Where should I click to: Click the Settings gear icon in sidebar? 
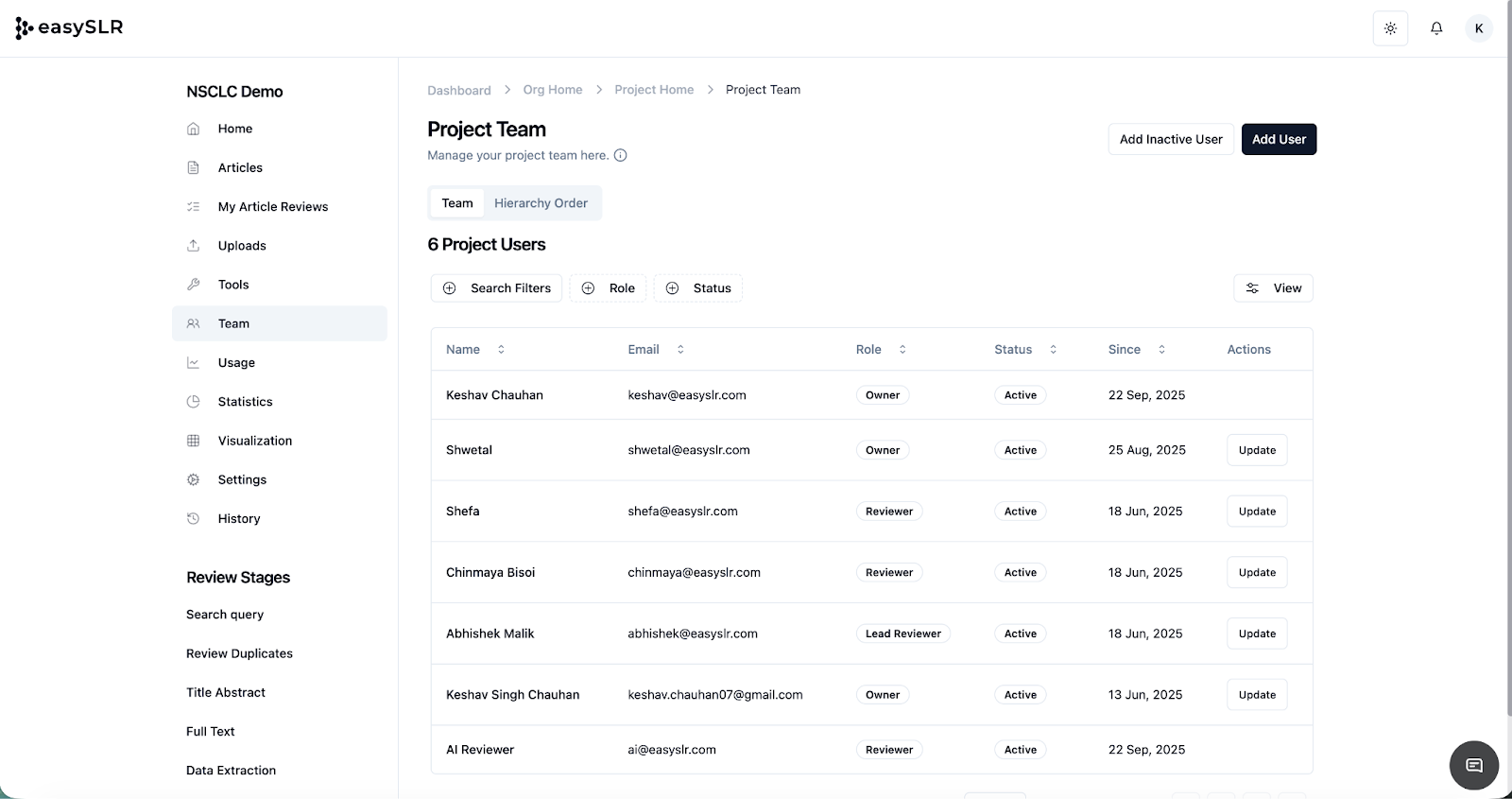pyautogui.click(x=194, y=479)
